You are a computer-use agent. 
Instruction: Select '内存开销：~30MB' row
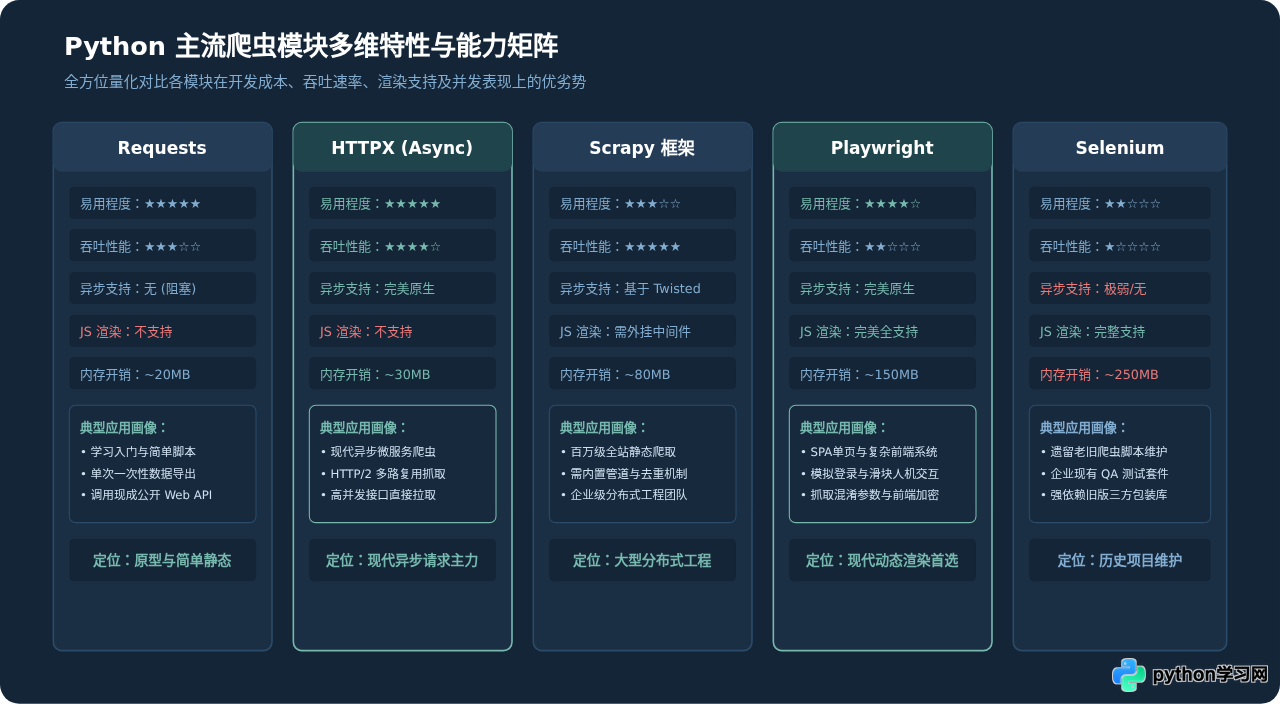click(402, 375)
